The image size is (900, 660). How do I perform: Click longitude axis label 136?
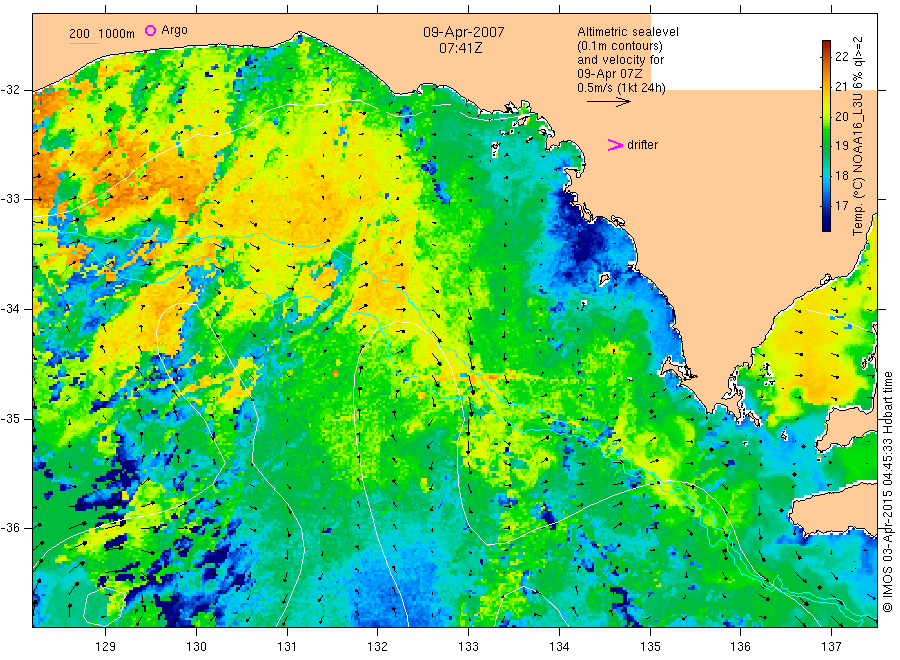tap(740, 646)
